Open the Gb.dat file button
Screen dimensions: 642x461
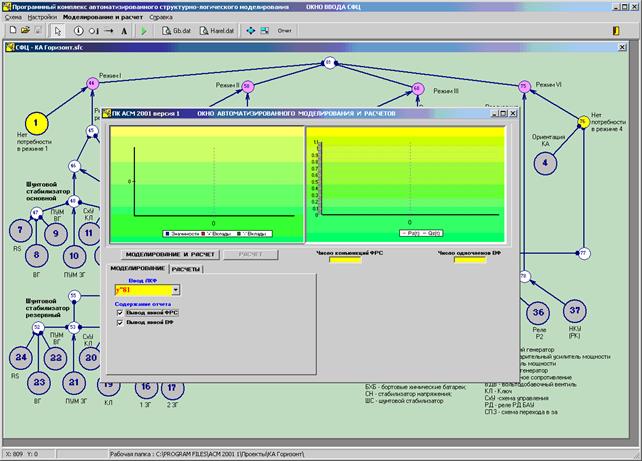(178, 31)
